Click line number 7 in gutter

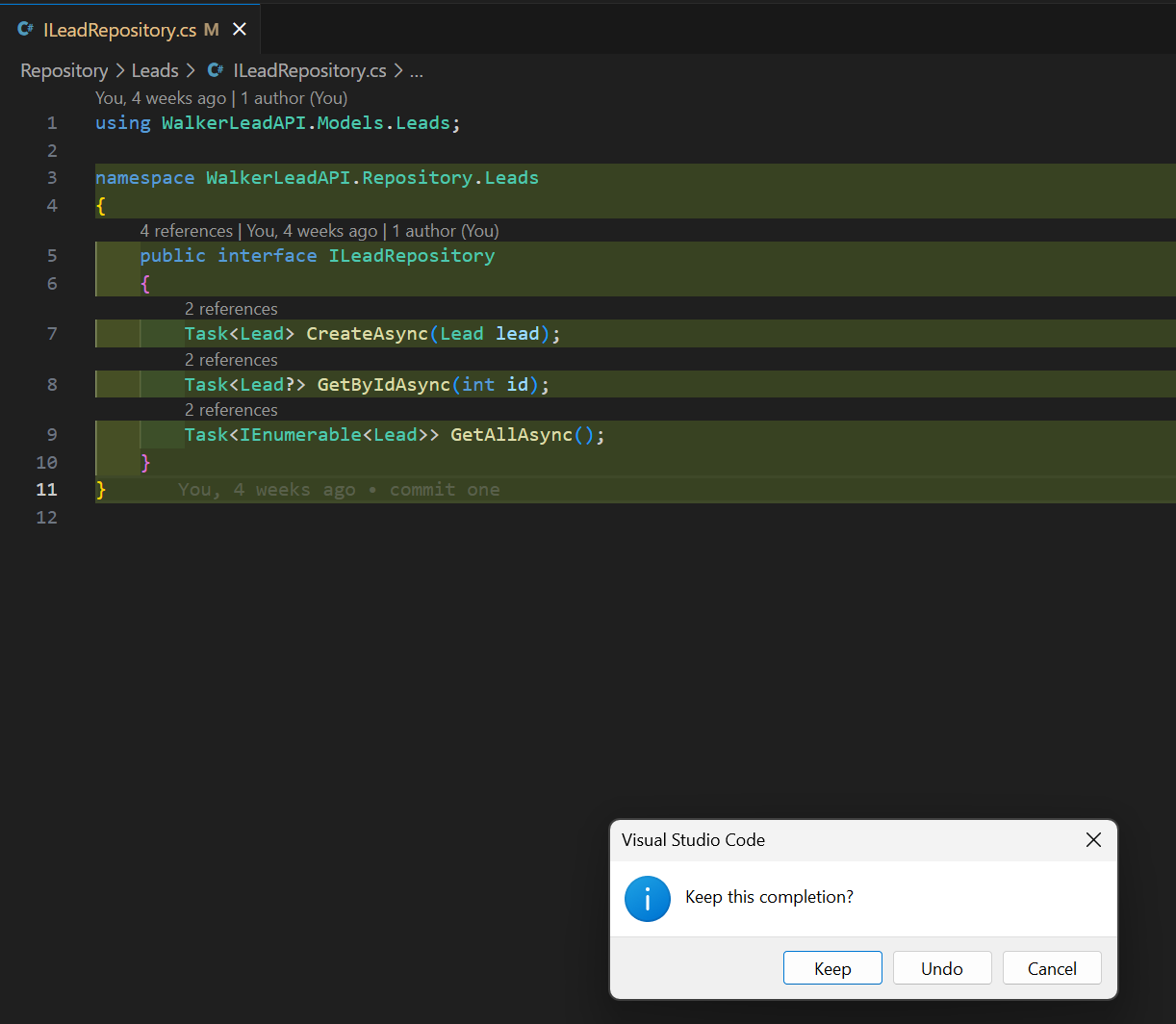[52, 334]
